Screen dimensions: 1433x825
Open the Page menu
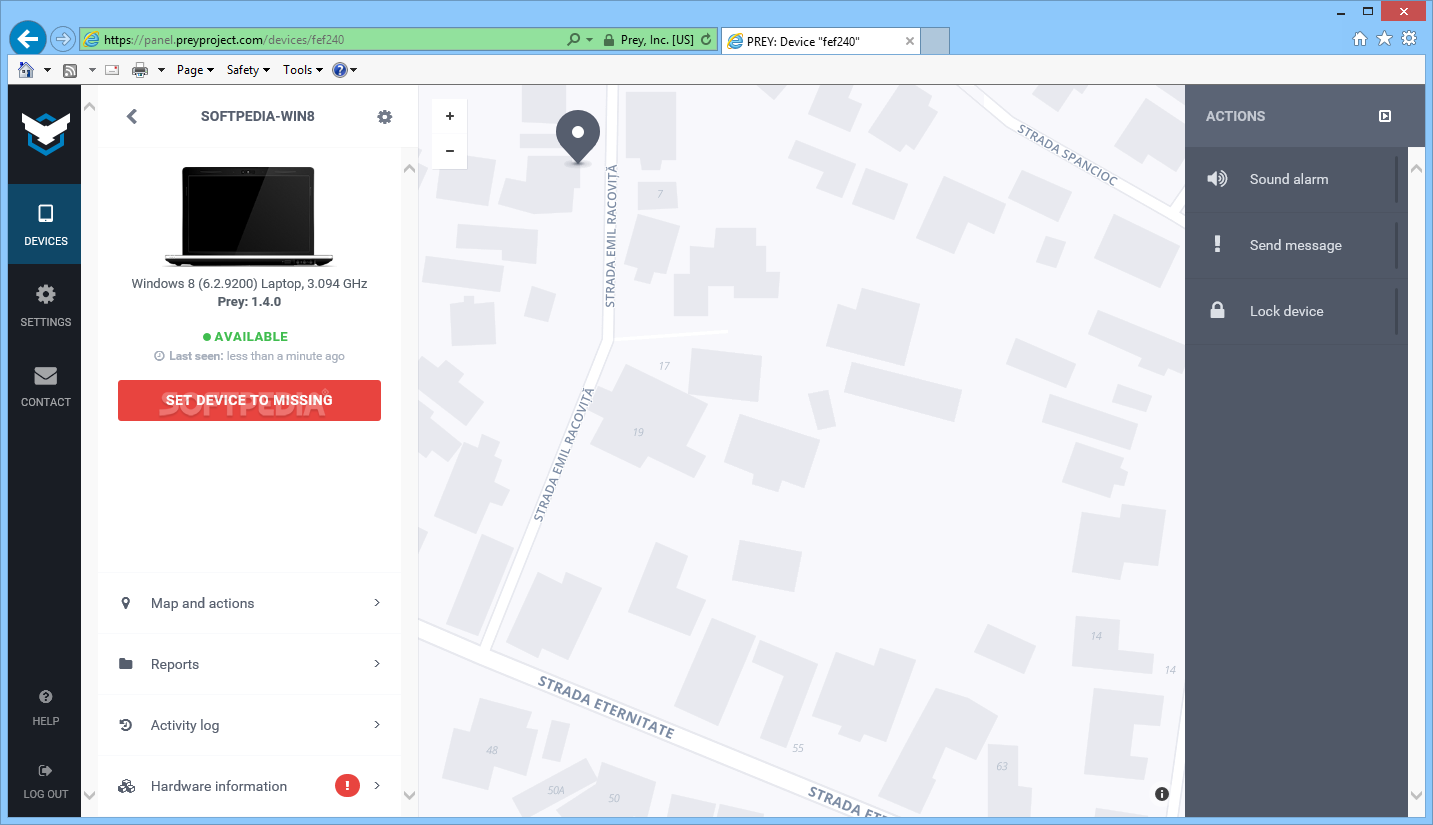[x=195, y=70]
